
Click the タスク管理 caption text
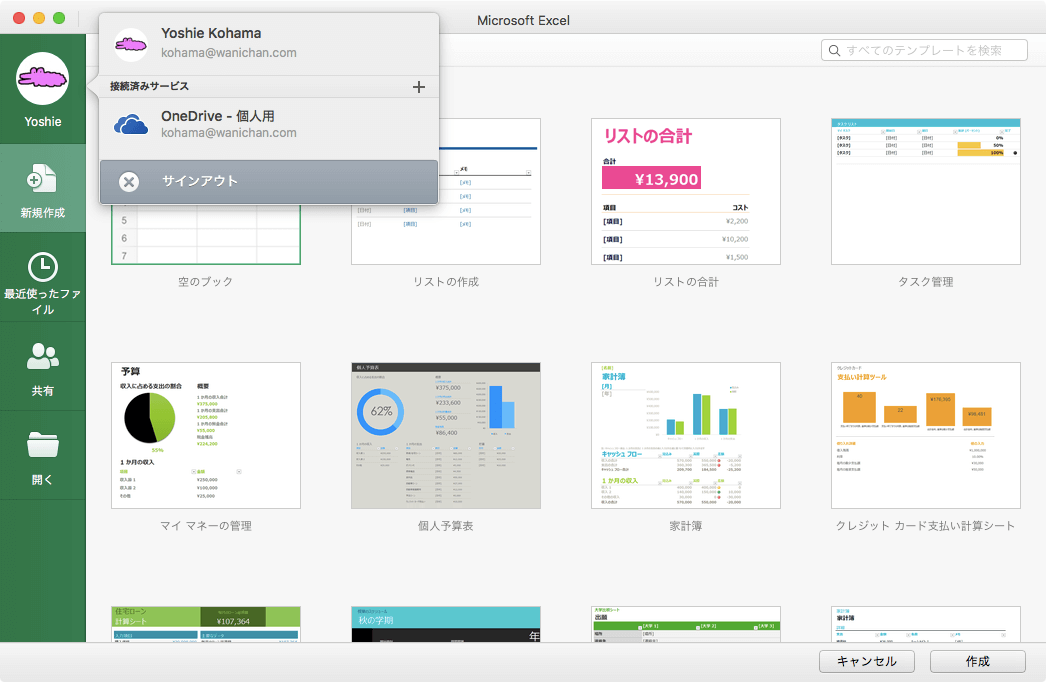[926, 282]
